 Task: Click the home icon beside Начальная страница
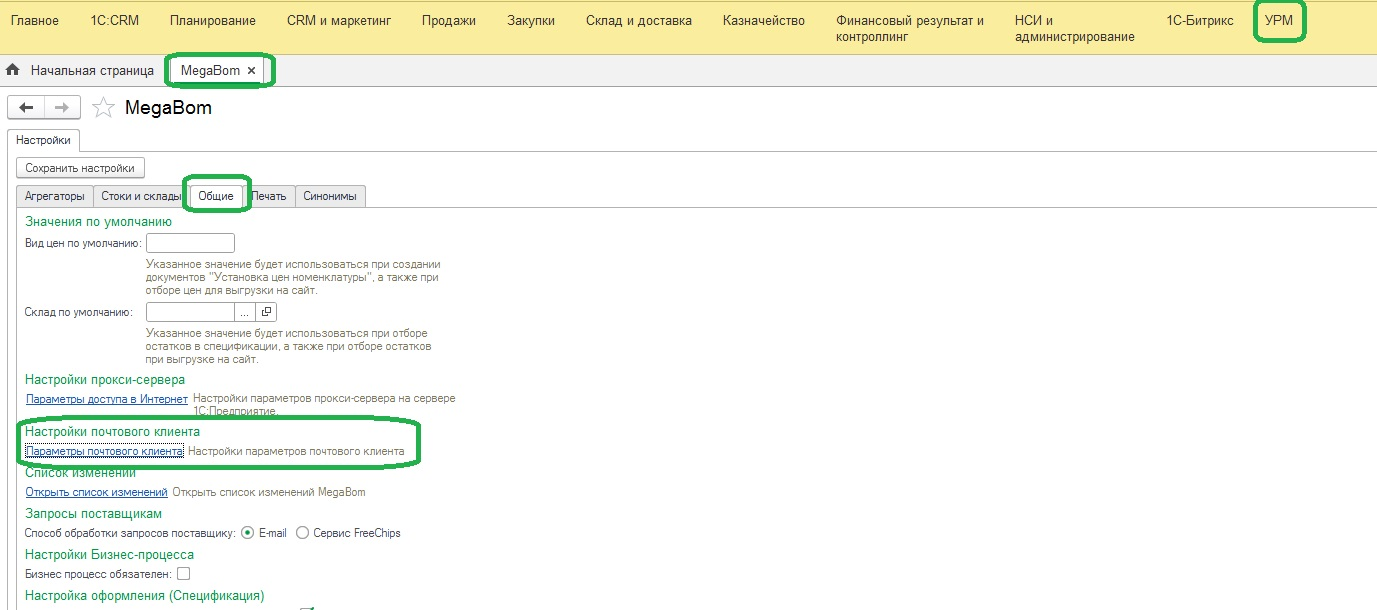pyautogui.click(x=13, y=70)
